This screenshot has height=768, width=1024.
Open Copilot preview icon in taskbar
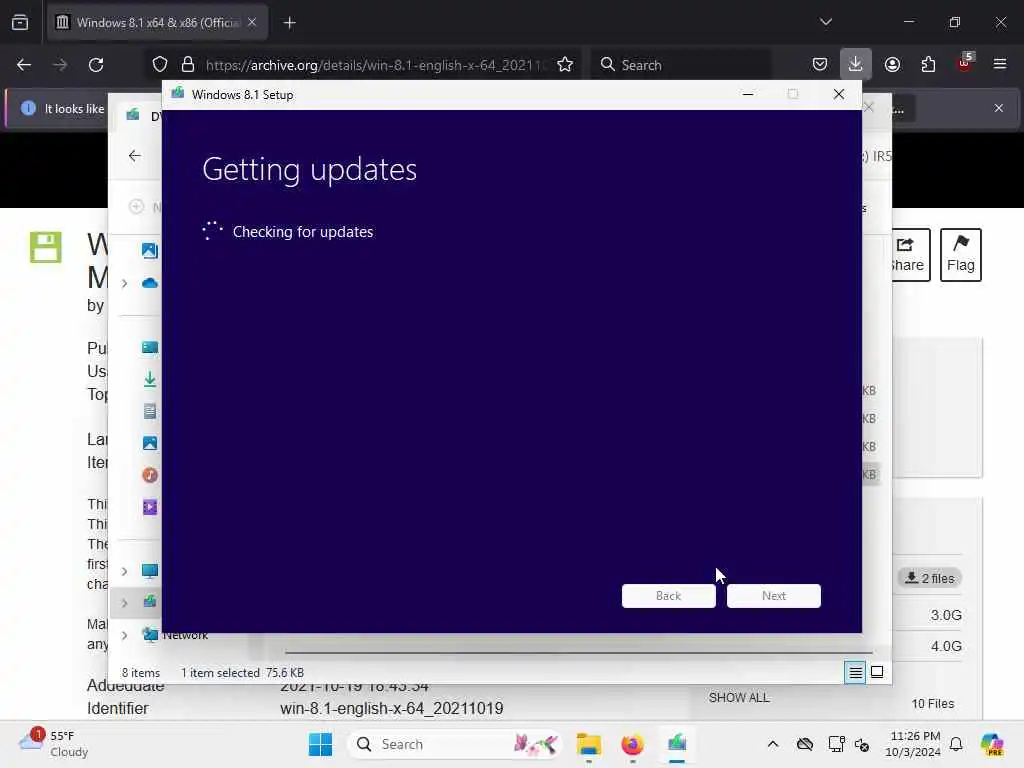(992, 744)
